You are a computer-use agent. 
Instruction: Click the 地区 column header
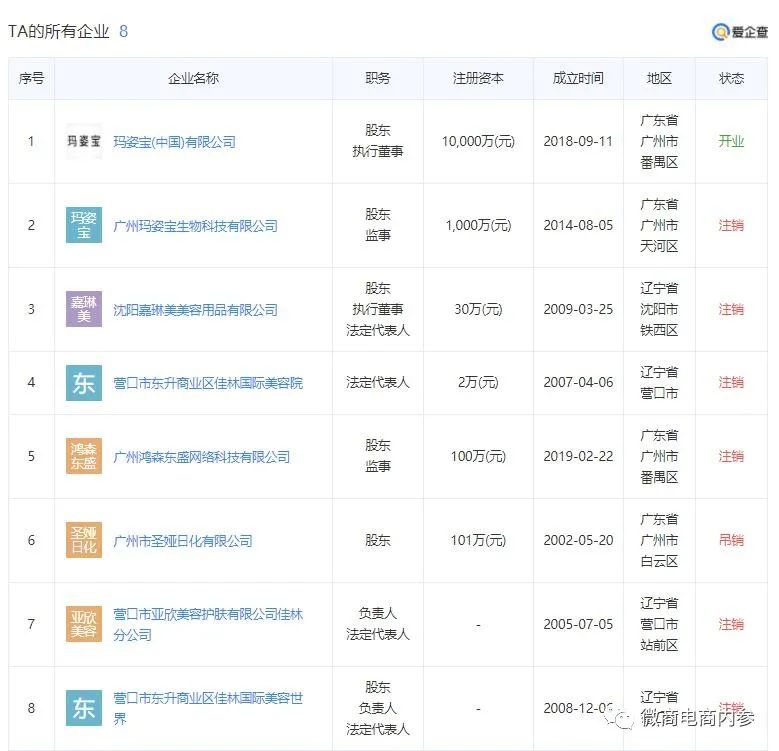659,78
